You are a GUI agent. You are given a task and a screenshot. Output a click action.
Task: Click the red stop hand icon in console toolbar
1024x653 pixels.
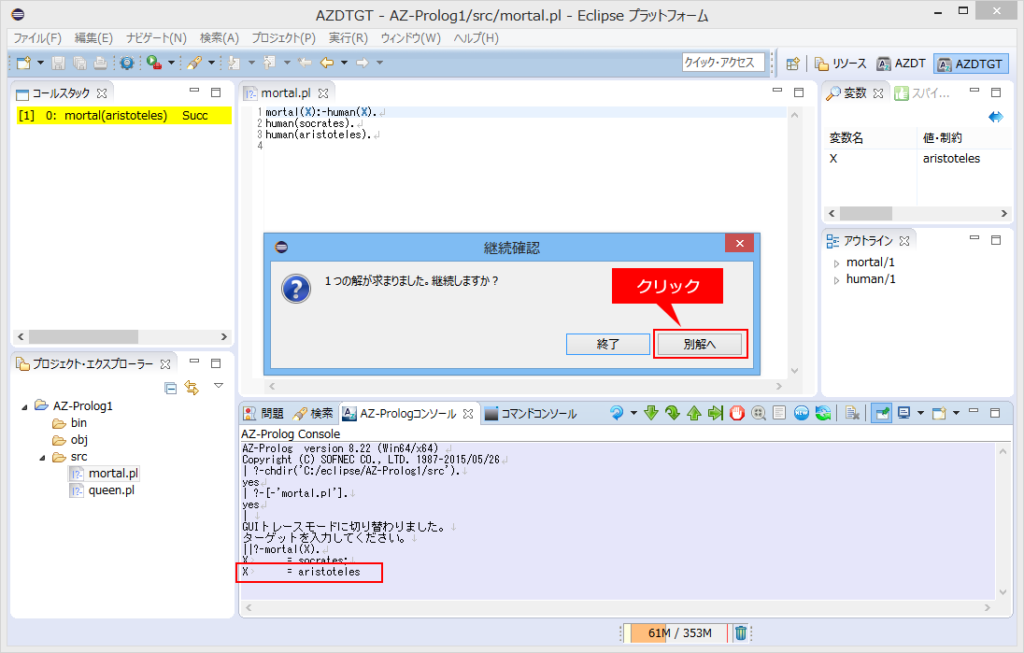coord(737,413)
